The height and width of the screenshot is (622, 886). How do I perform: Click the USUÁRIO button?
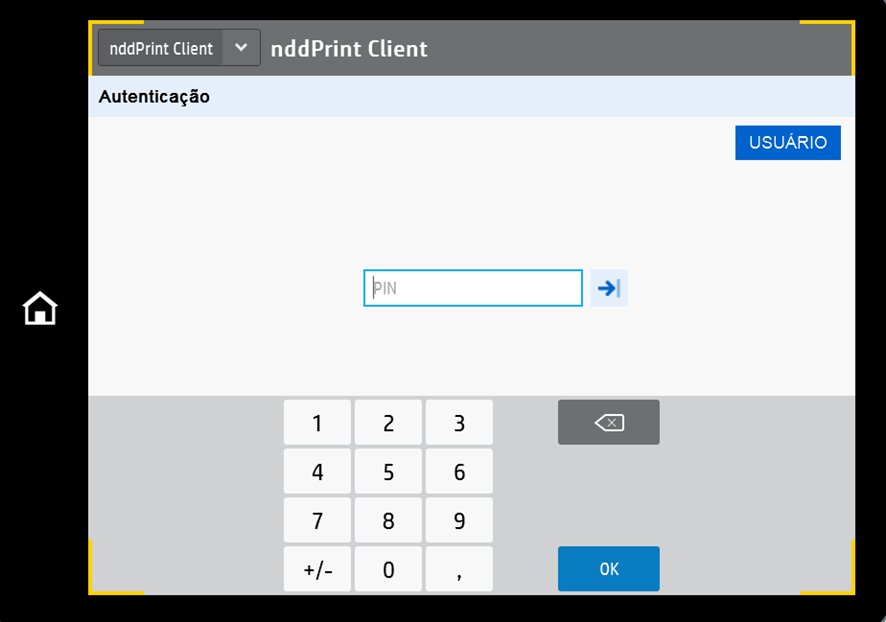click(788, 142)
